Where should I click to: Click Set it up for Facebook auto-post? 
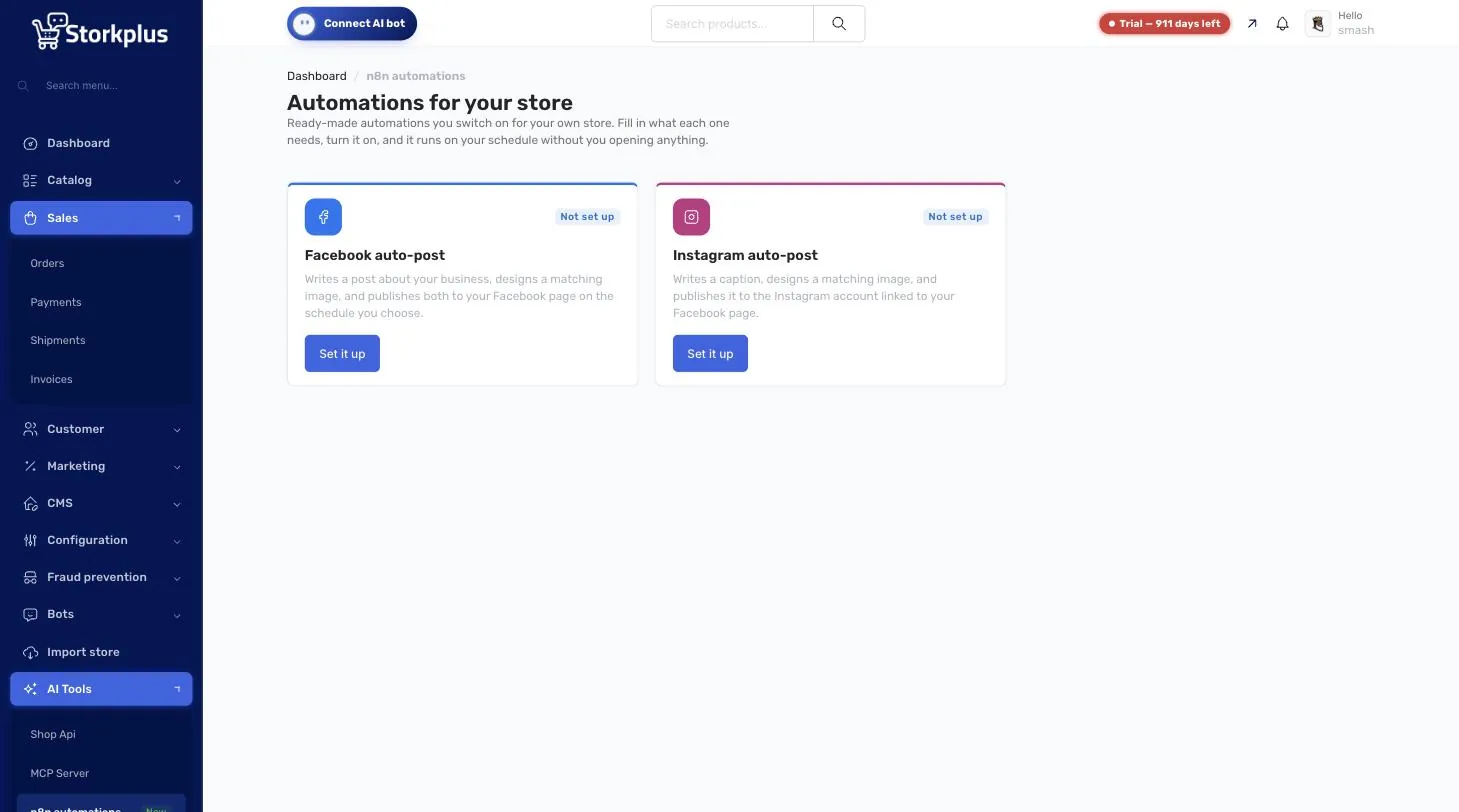[x=342, y=353]
